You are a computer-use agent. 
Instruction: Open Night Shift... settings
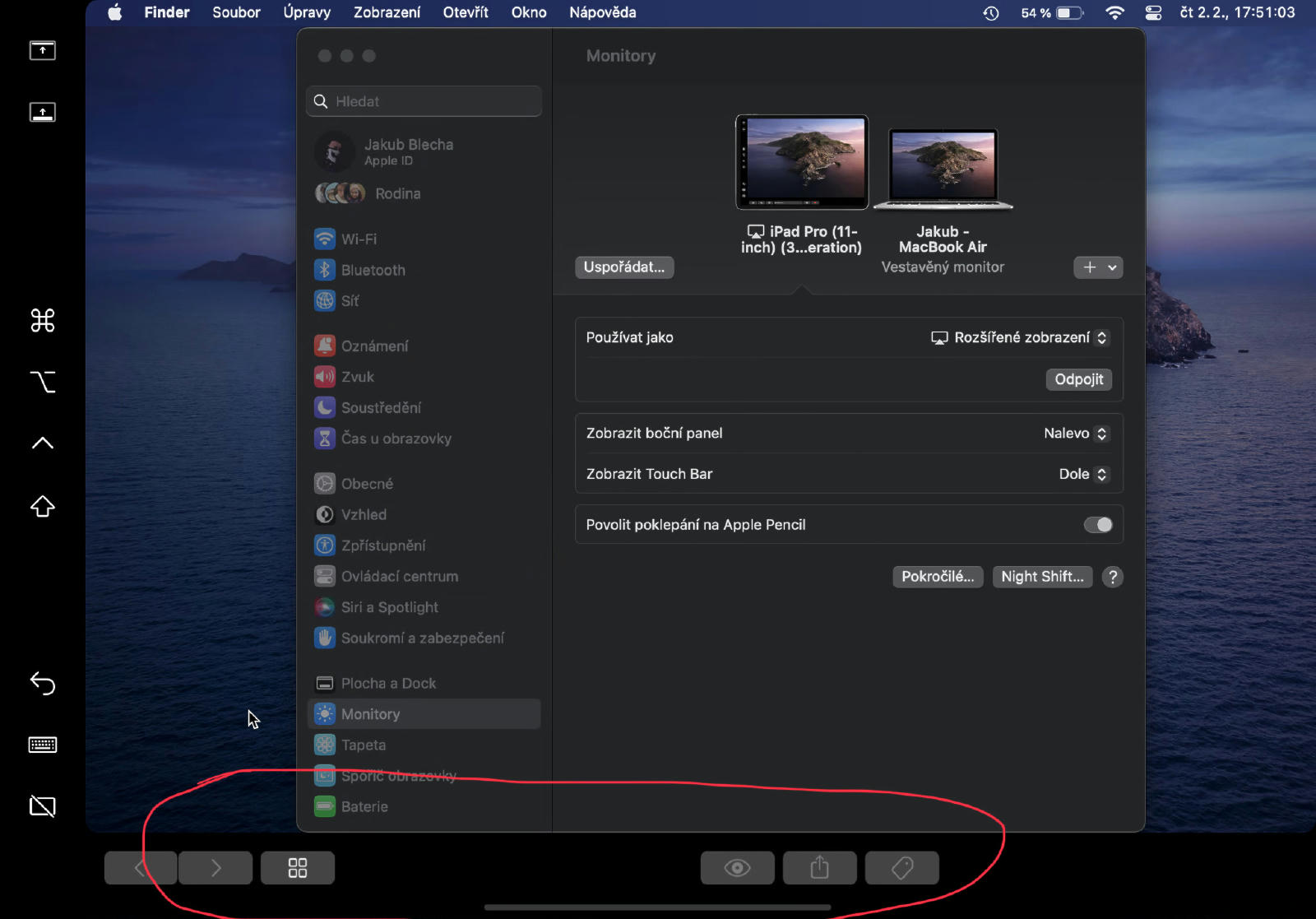1042,577
